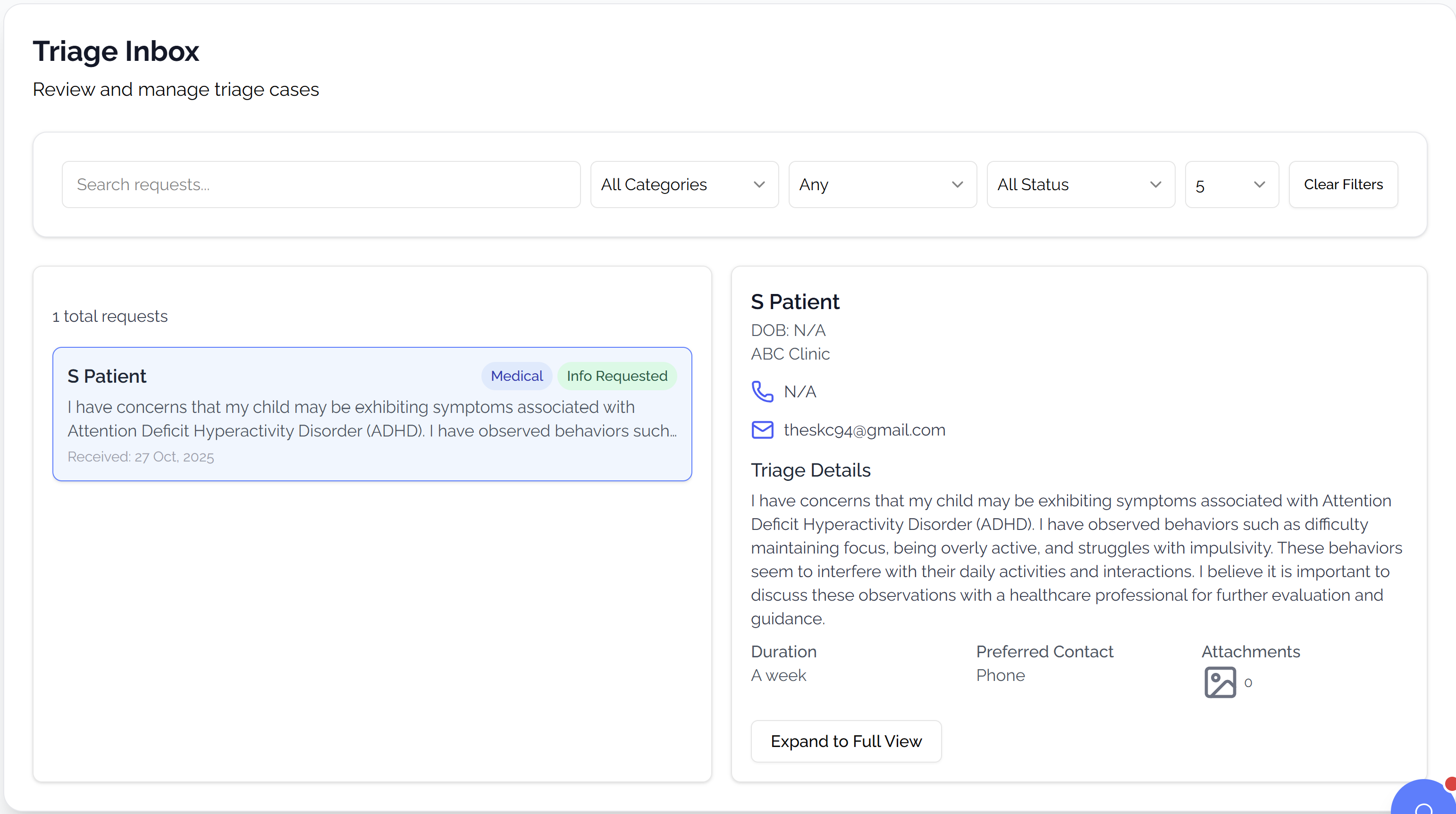
Task: Click the Medical category badge
Action: (516, 376)
